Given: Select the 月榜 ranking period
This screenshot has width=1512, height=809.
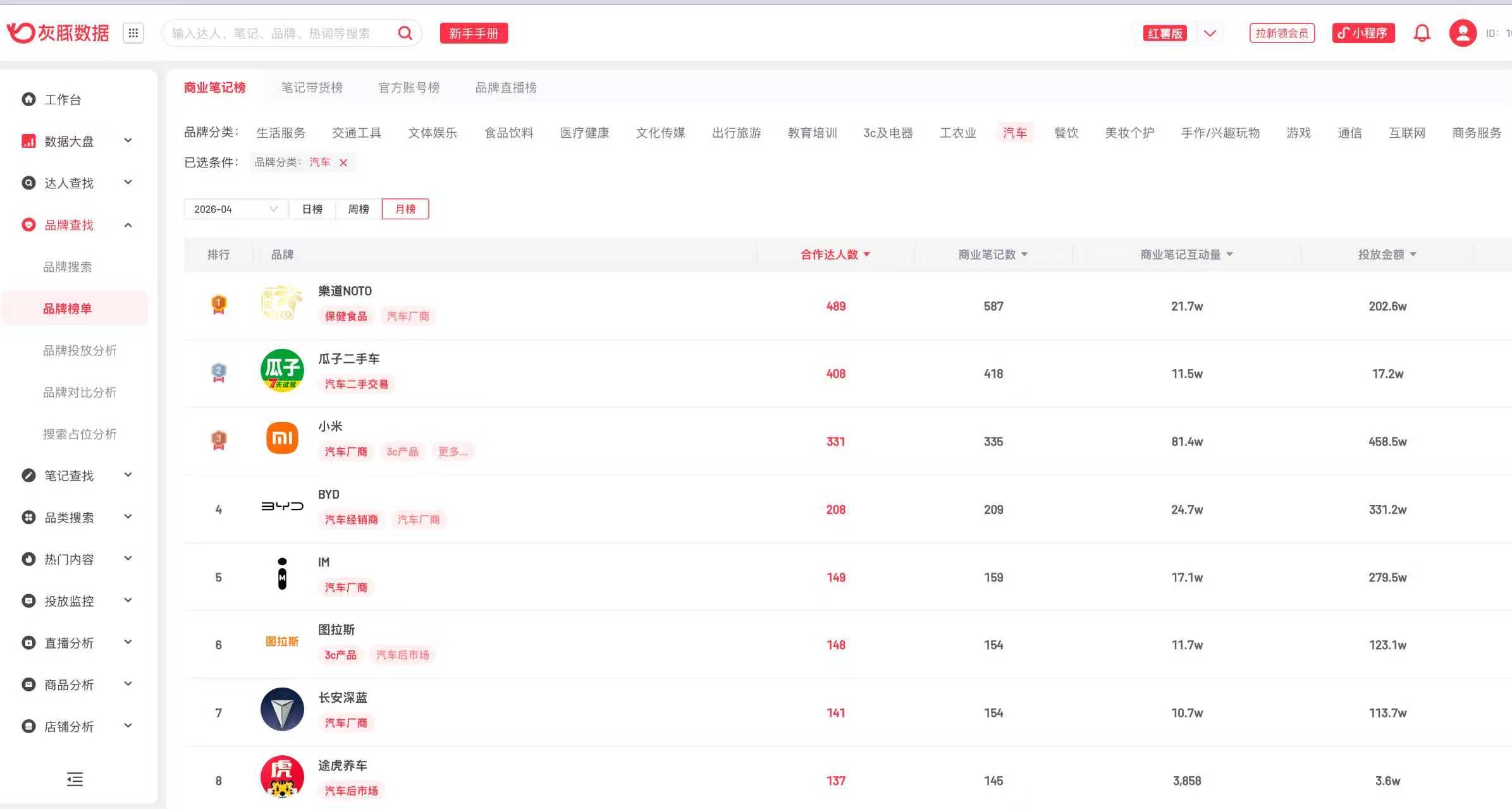Looking at the screenshot, I should pyautogui.click(x=405, y=209).
